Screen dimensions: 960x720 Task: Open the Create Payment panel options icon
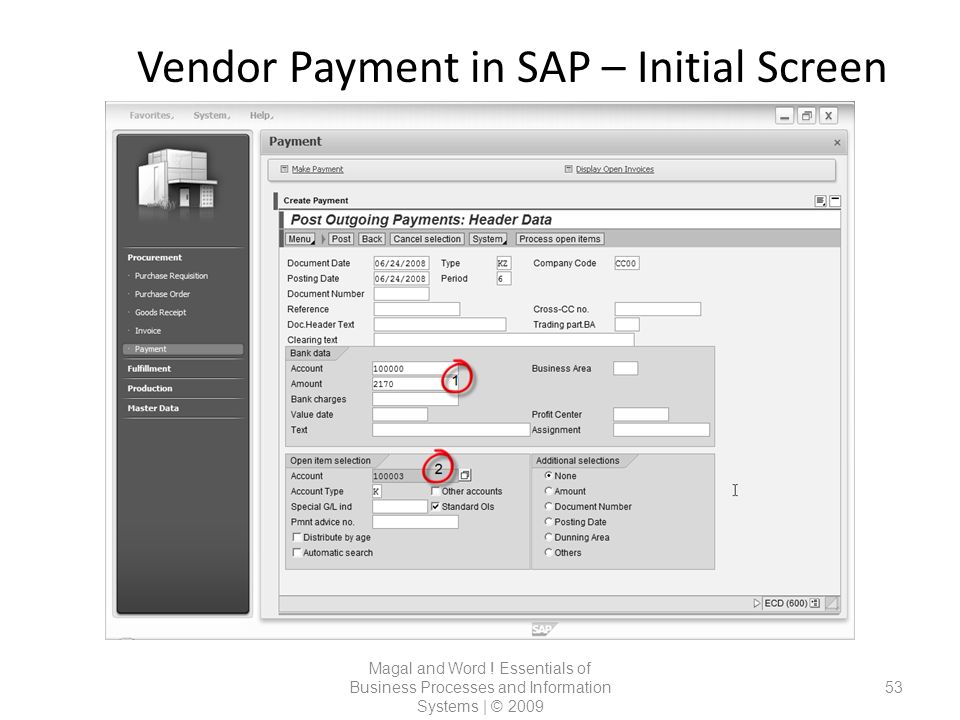820,201
